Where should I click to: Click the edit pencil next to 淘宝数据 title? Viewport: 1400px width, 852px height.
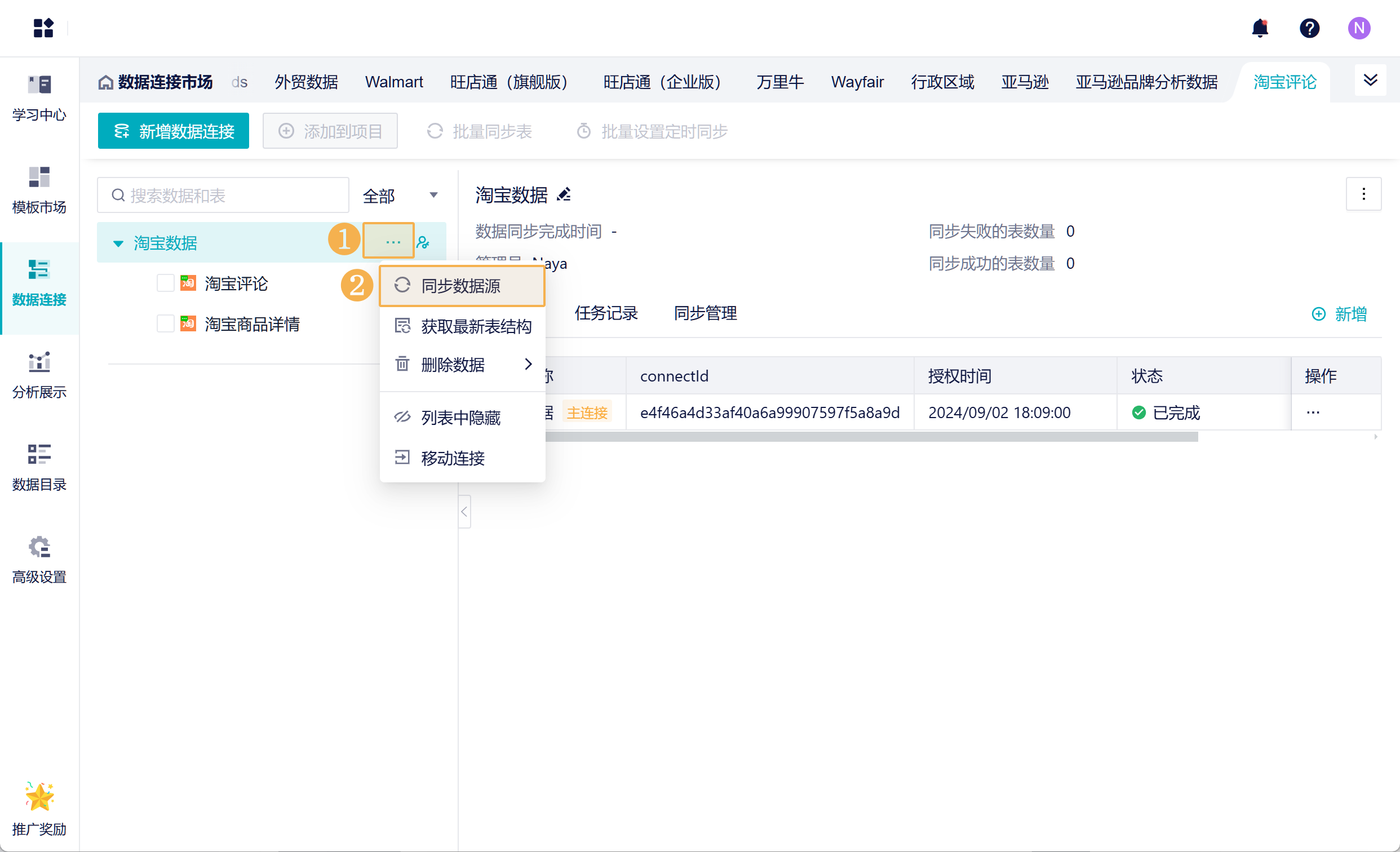[564, 195]
